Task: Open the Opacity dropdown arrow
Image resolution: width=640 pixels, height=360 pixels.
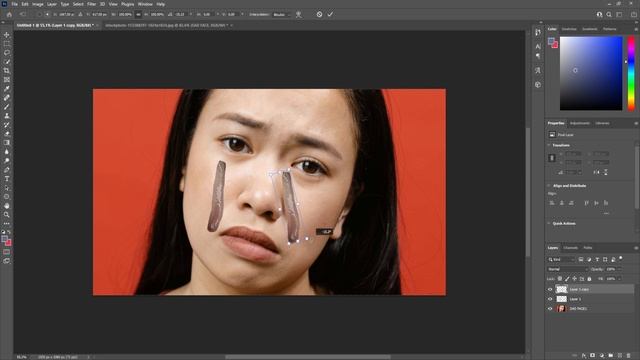Action: [x=619, y=269]
